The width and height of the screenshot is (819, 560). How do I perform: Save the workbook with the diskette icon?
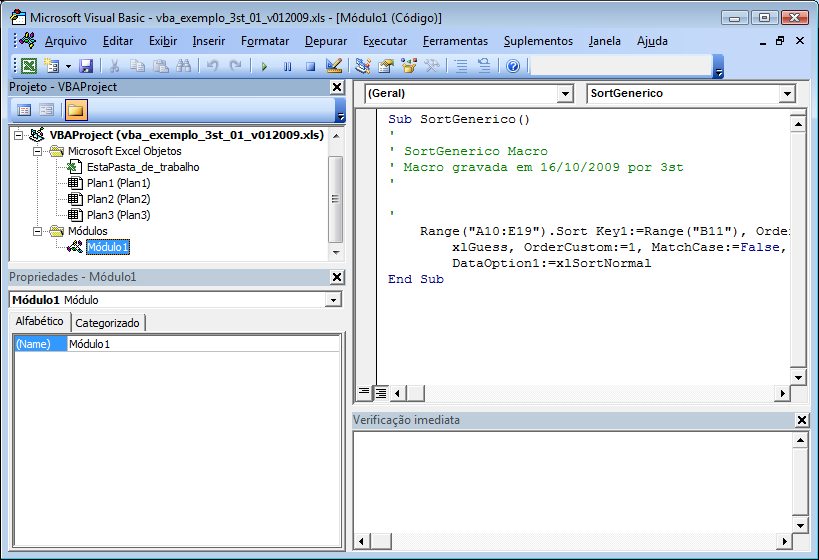(86, 66)
